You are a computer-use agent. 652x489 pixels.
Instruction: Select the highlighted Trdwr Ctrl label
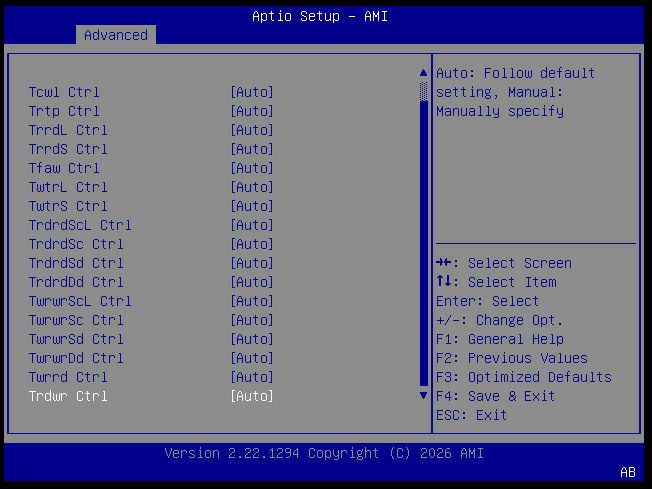coord(68,396)
